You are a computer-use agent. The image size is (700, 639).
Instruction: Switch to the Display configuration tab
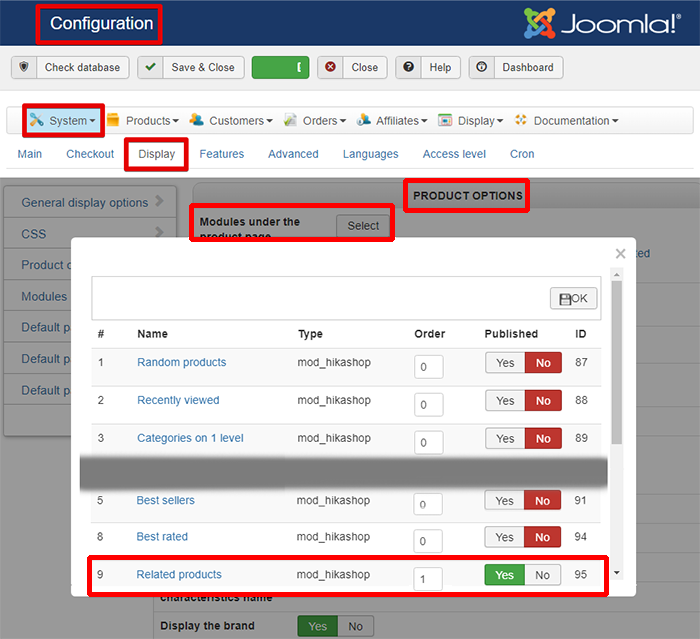tap(156, 154)
